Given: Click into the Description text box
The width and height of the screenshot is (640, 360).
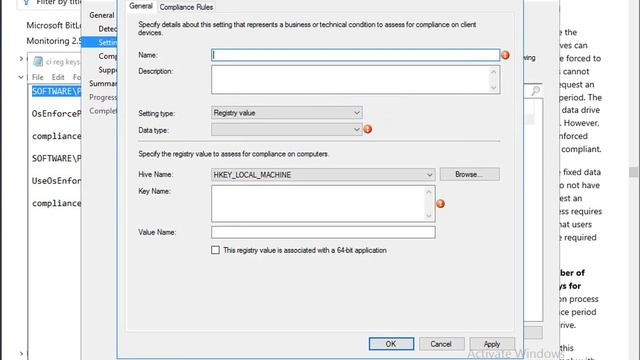Looking at the screenshot, I should click(x=350, y=80).
